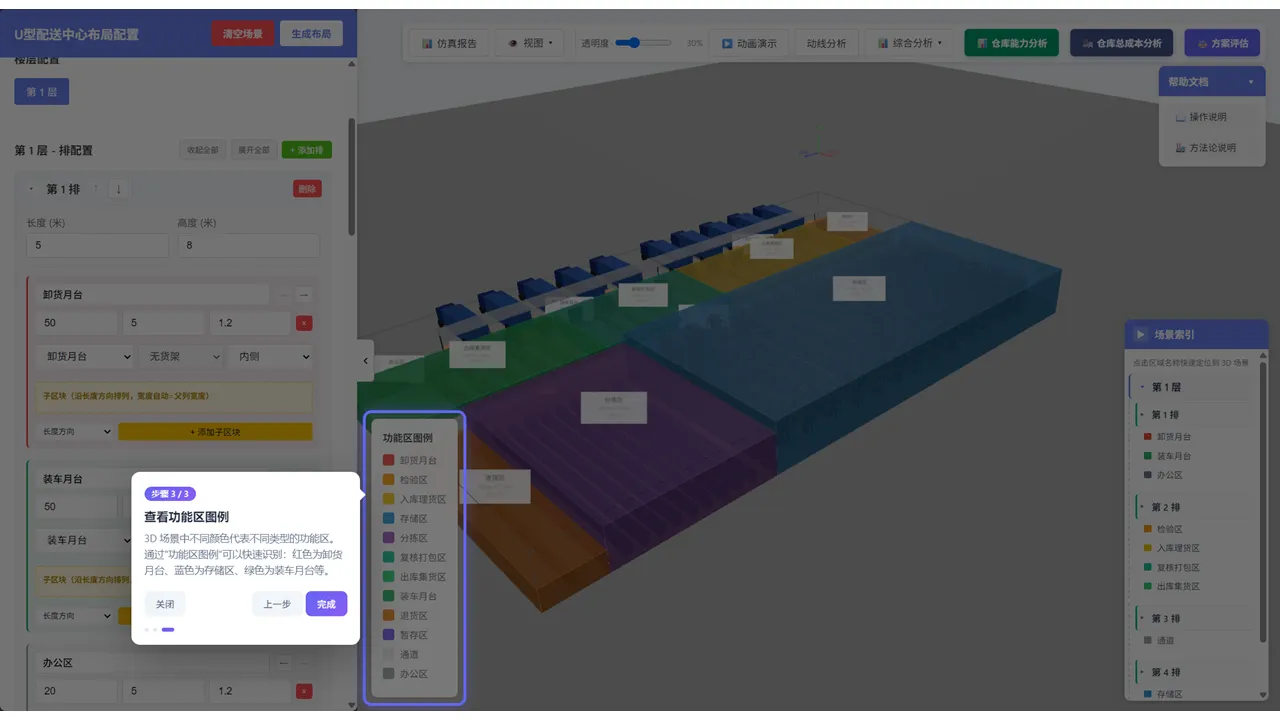Click the 方案评估 plan evaluation button
The width and height of the screenshot is (1280, 720).
coord(1222,43)
